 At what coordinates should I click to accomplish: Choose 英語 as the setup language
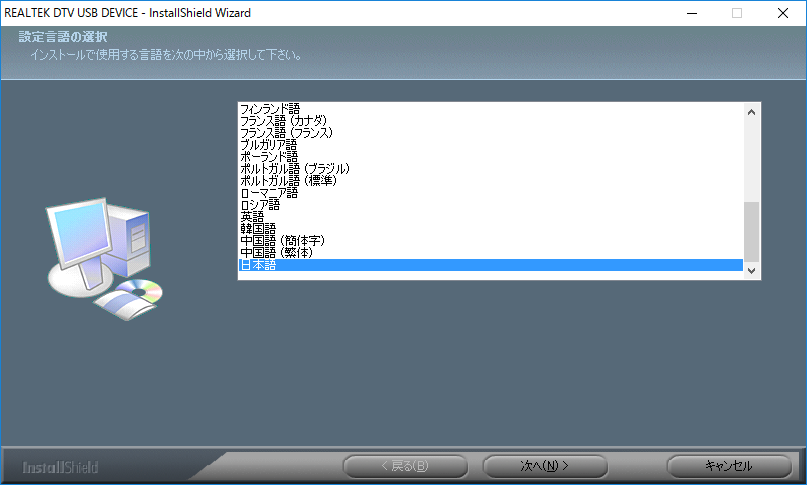[490, 216]
